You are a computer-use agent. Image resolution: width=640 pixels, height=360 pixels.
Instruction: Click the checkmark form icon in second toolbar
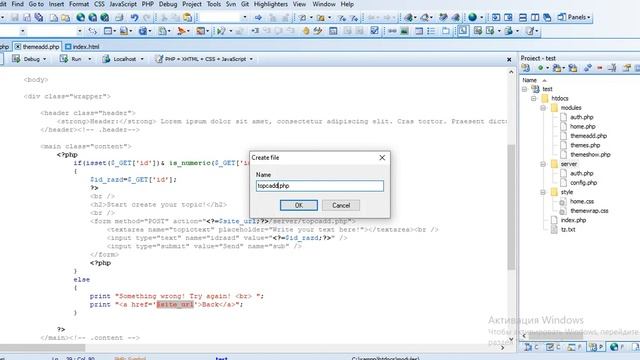[x=374, y=31]
